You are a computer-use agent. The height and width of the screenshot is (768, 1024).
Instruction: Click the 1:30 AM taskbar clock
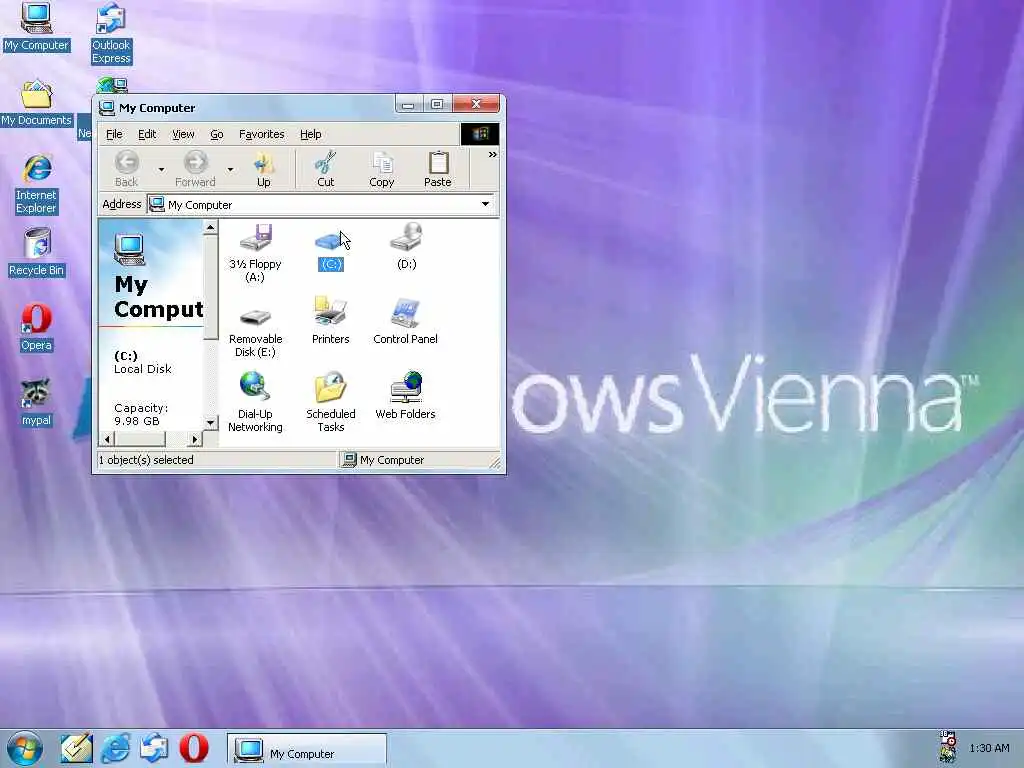tap(989, 748)
